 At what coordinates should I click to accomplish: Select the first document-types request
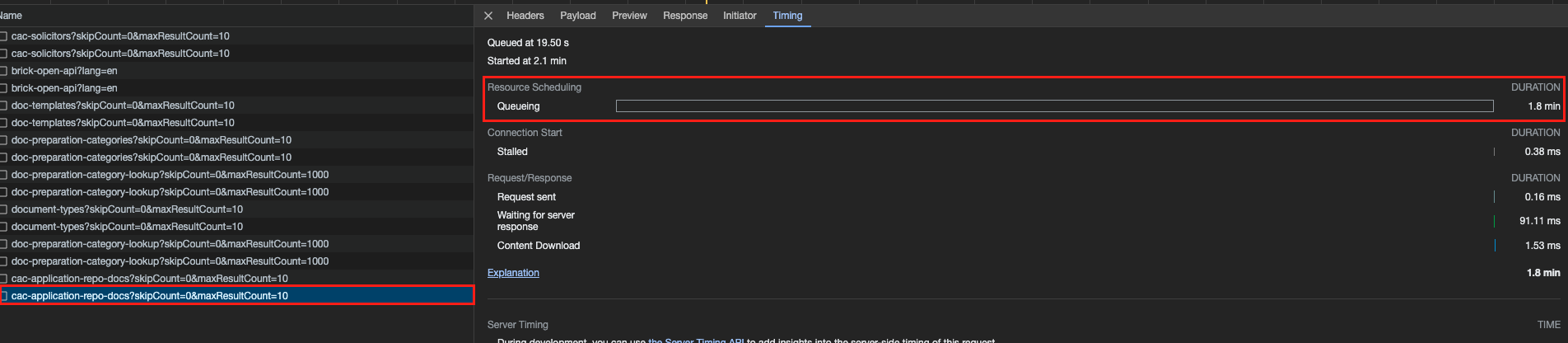[x=127, y=209]
